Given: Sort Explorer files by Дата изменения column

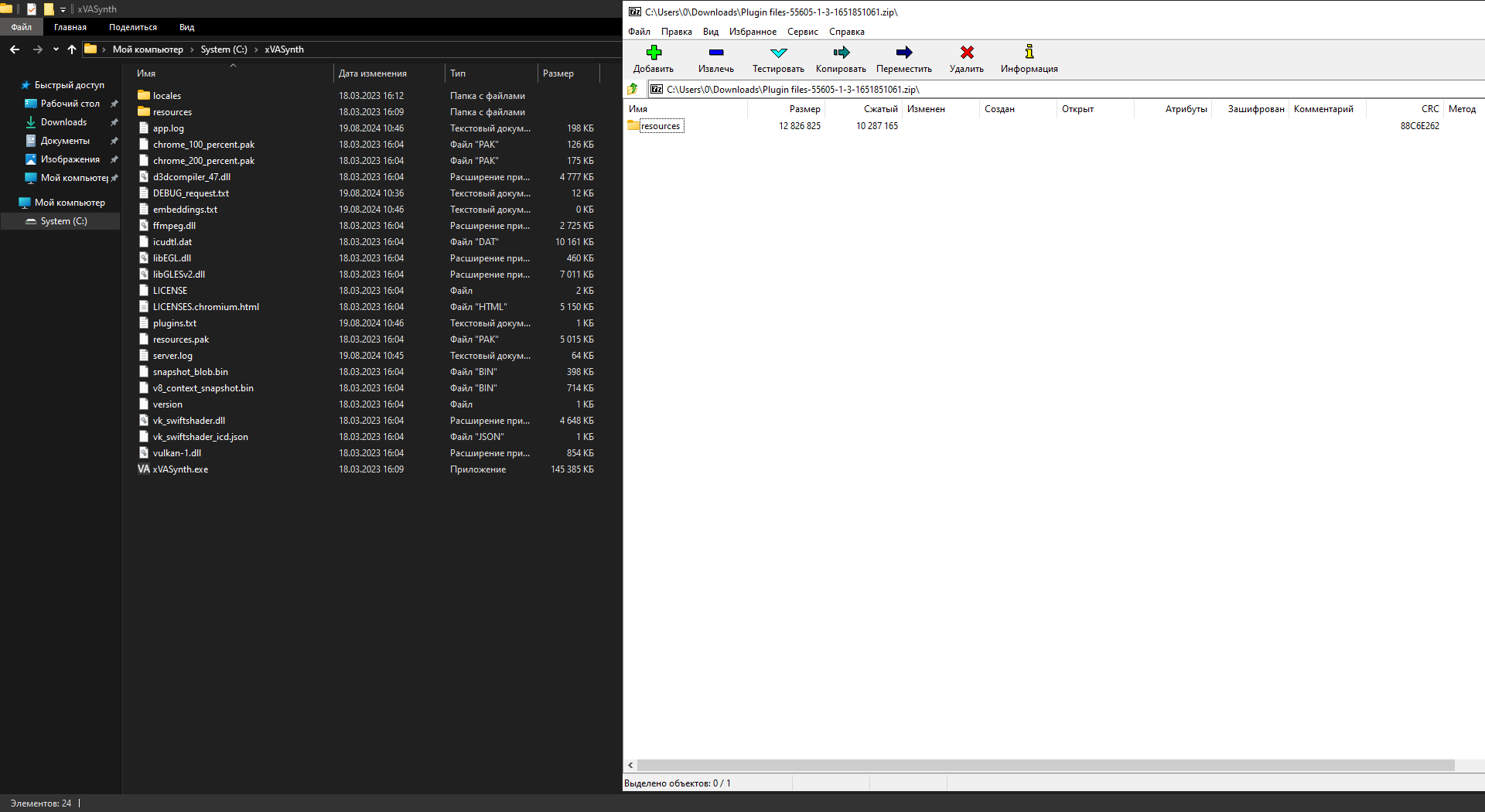Looking at the screenshot, I should pos(373,73).
